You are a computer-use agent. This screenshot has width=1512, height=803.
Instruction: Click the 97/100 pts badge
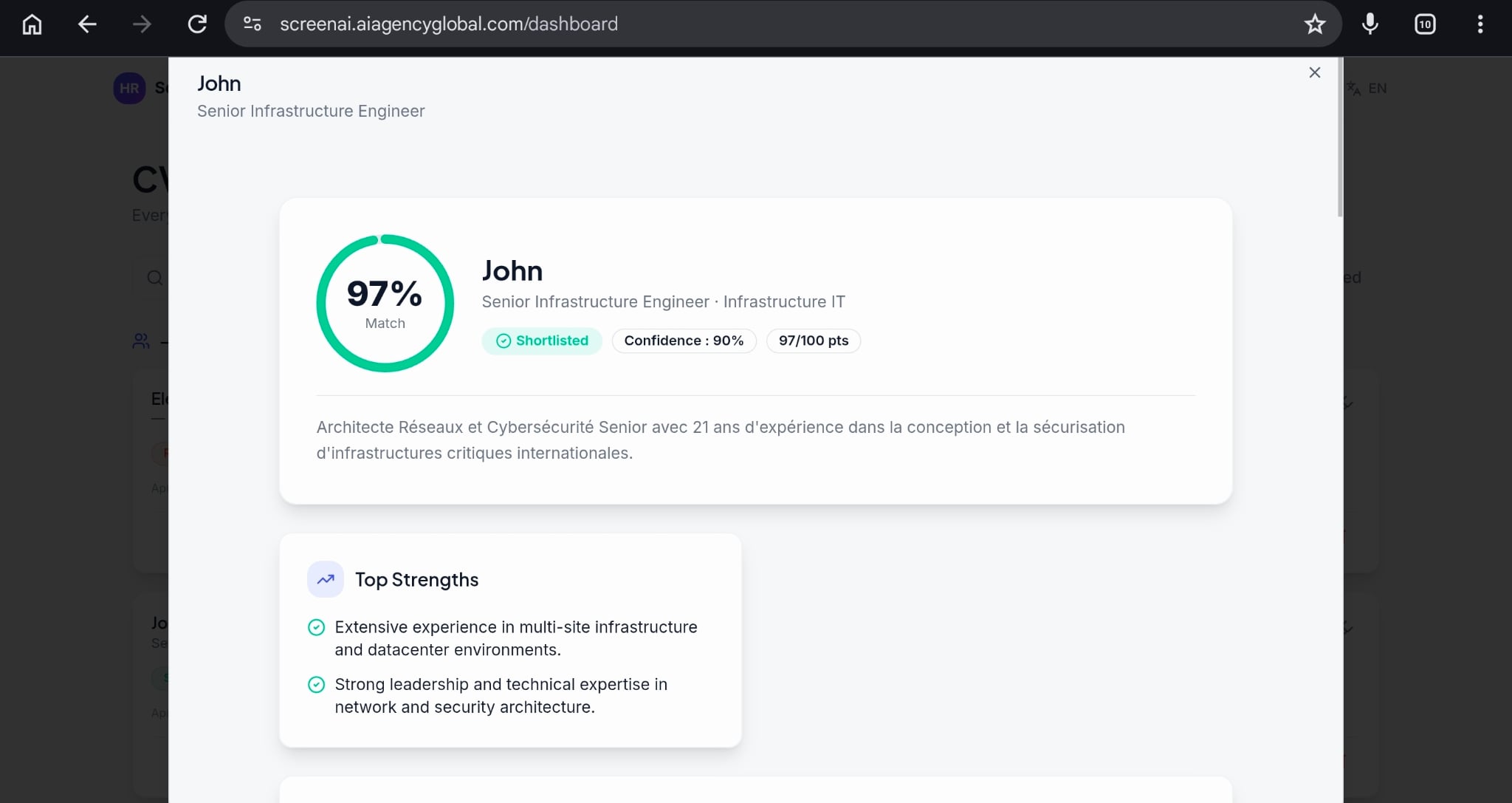click(813, 341)
